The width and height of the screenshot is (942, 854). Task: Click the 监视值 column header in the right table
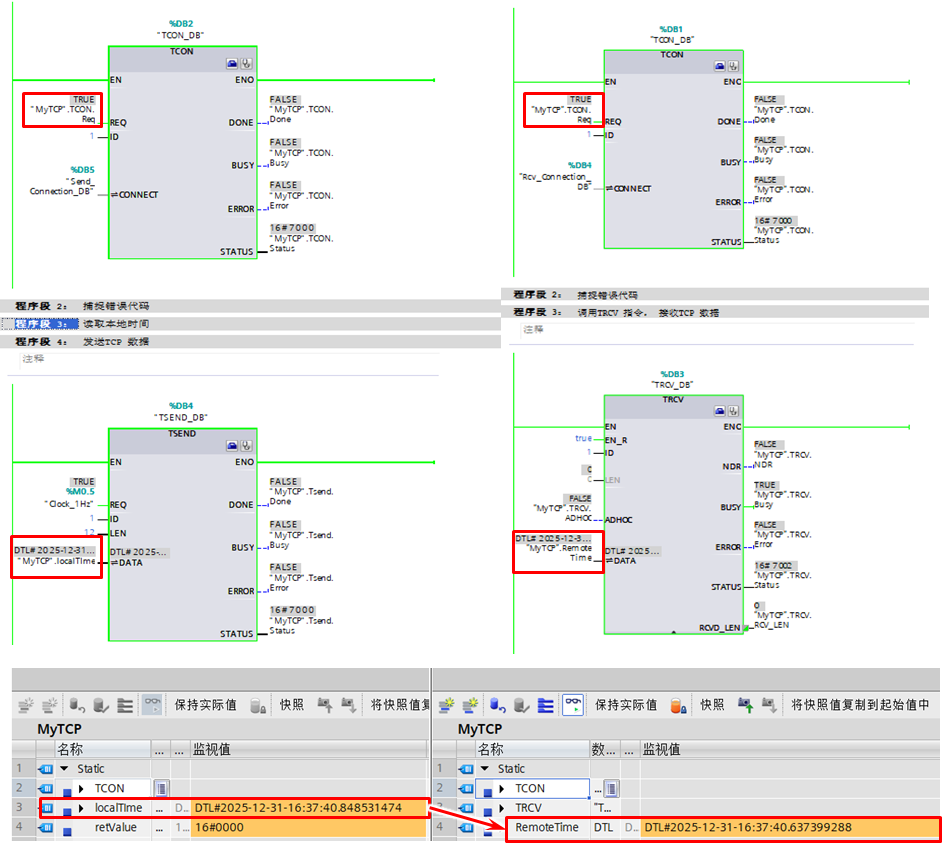tap(662, 749)
